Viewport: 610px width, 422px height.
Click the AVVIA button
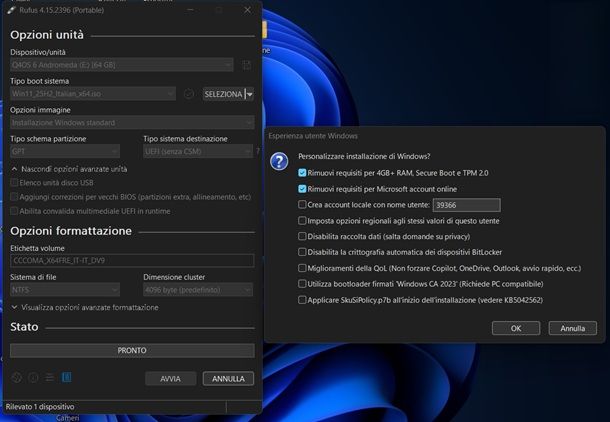point(170,379)
